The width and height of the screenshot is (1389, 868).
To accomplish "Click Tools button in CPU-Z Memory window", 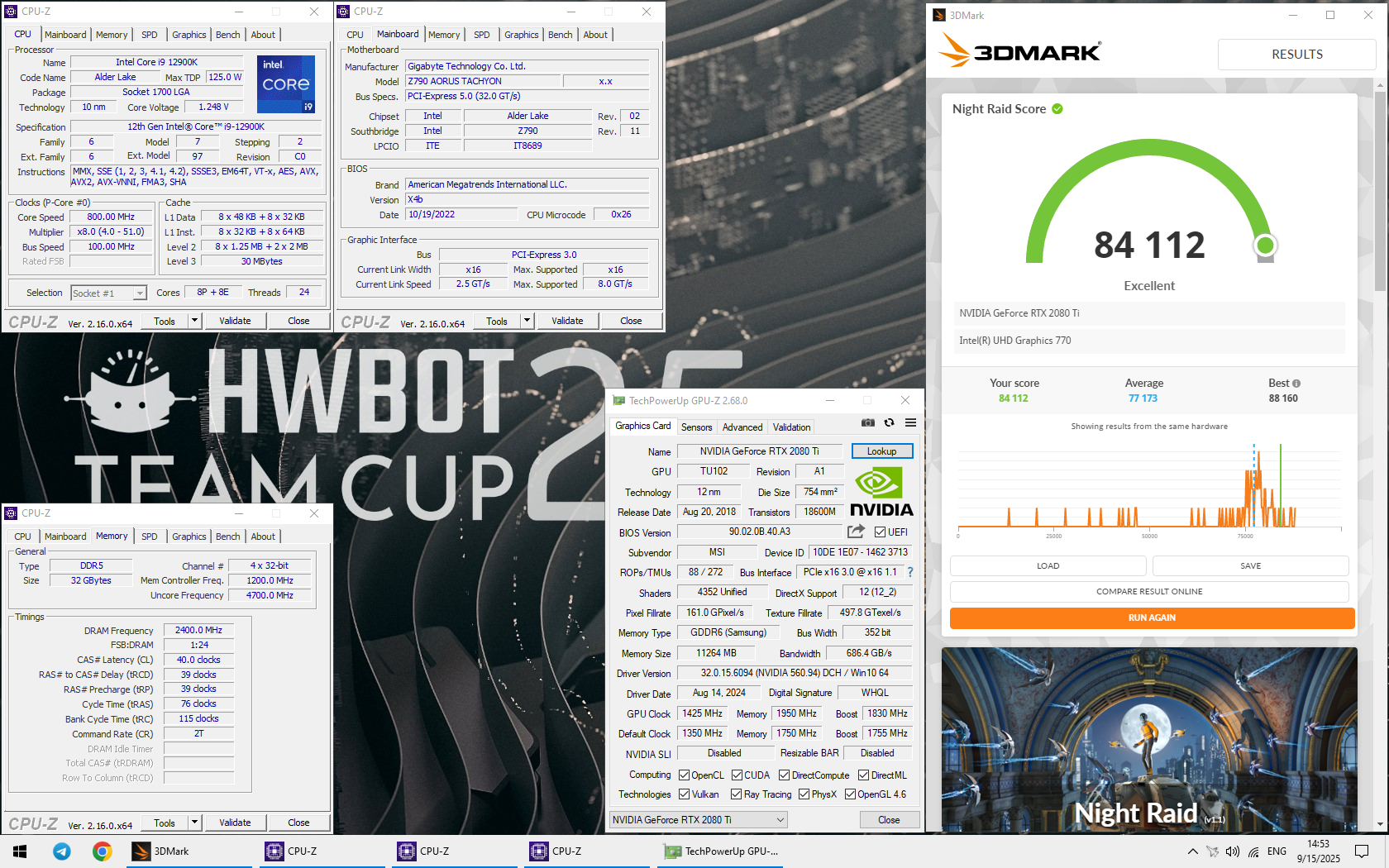I will pos(165,823).
